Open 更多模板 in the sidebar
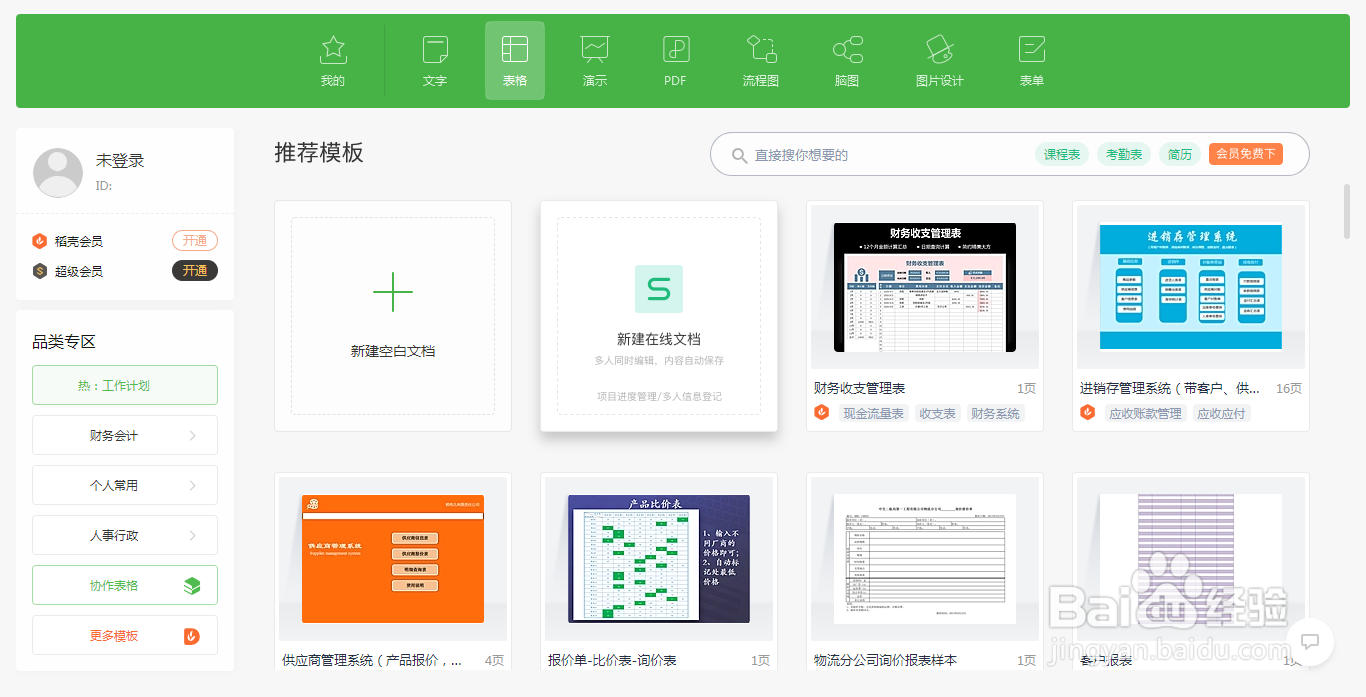The image size is (1366, 697). pos(124,635)
